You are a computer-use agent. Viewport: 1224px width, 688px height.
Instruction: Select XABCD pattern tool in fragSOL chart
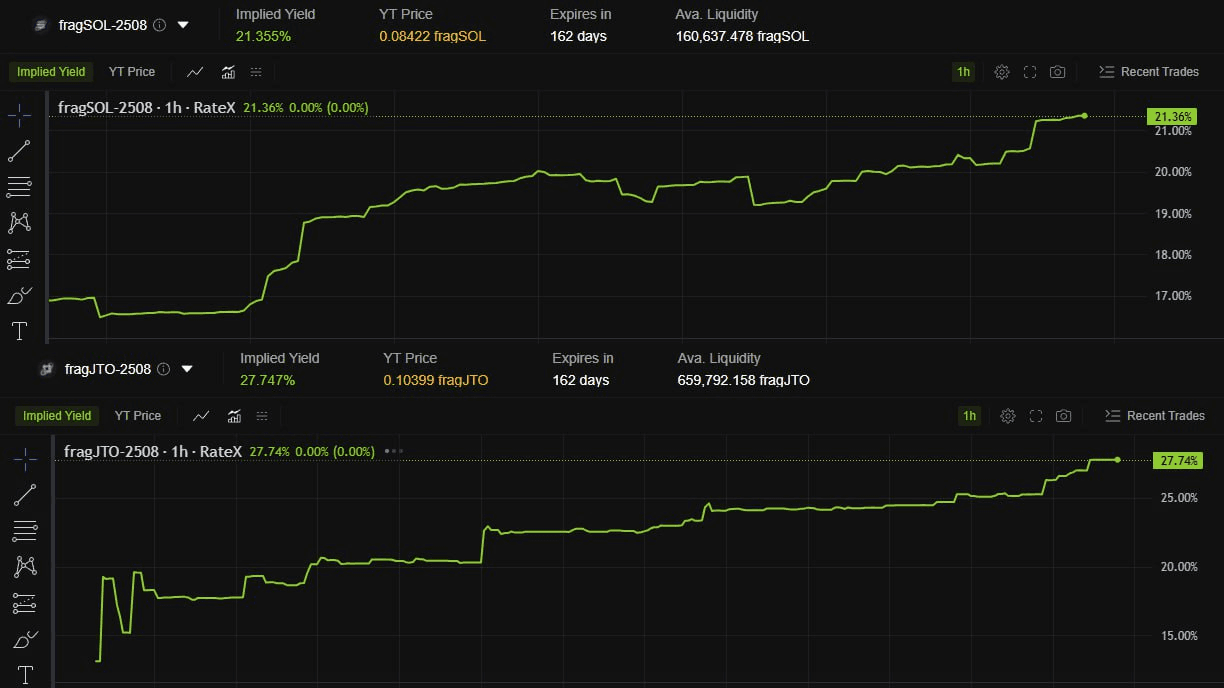coord(19,222)
